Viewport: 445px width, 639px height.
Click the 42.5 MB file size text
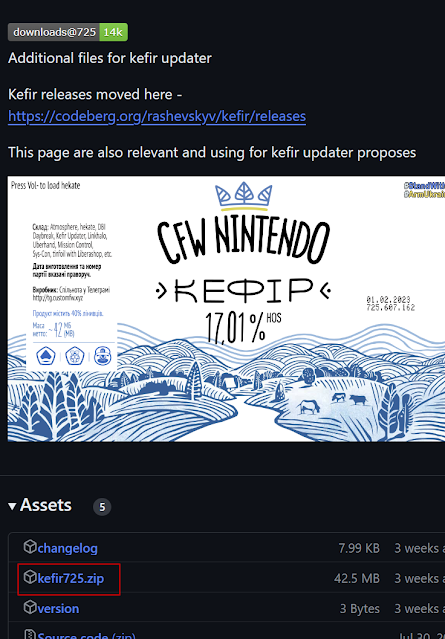point(357,578)
